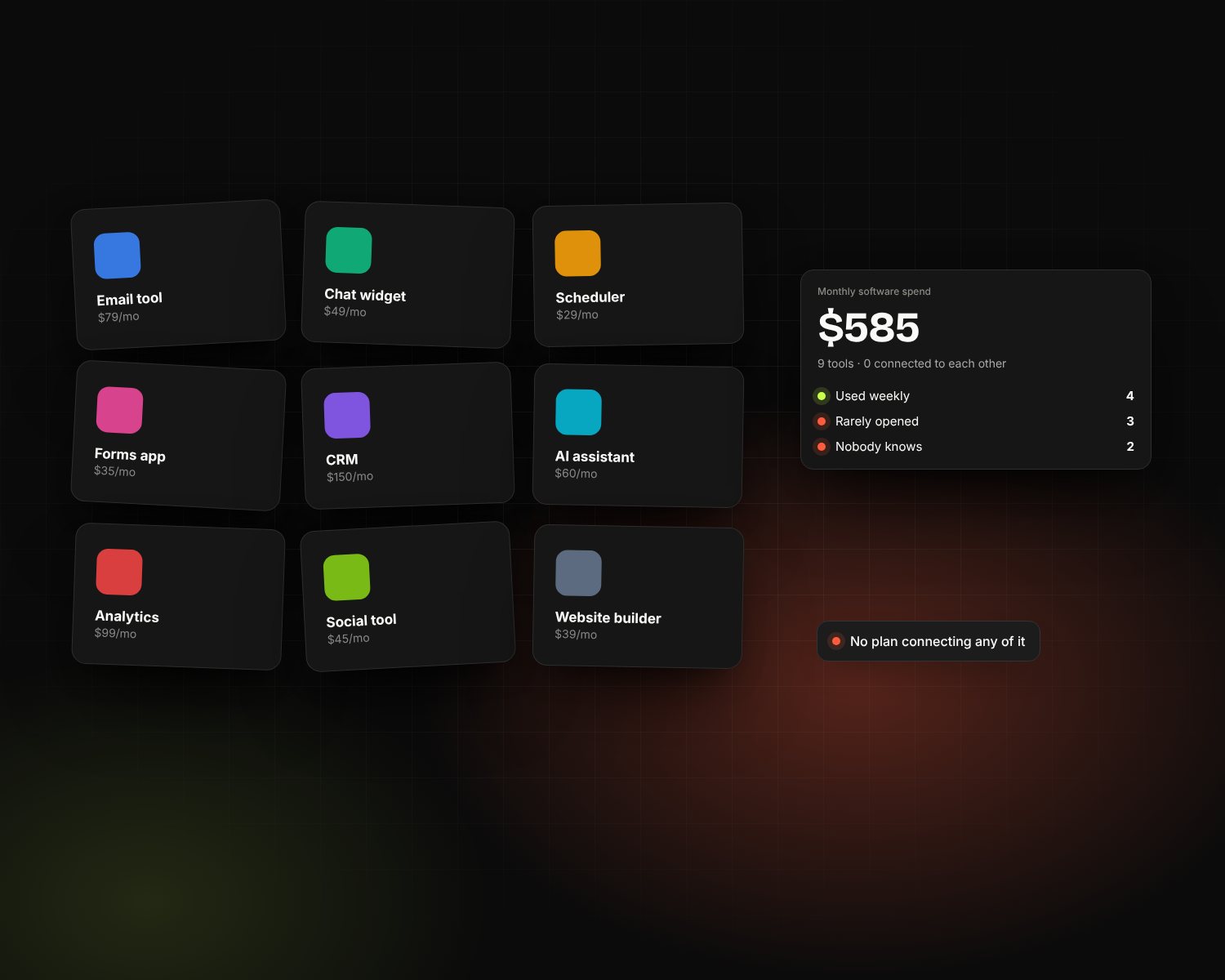Click the $35/mo Forms app price
Screen dimensions: 1225x980
(114, 471)
